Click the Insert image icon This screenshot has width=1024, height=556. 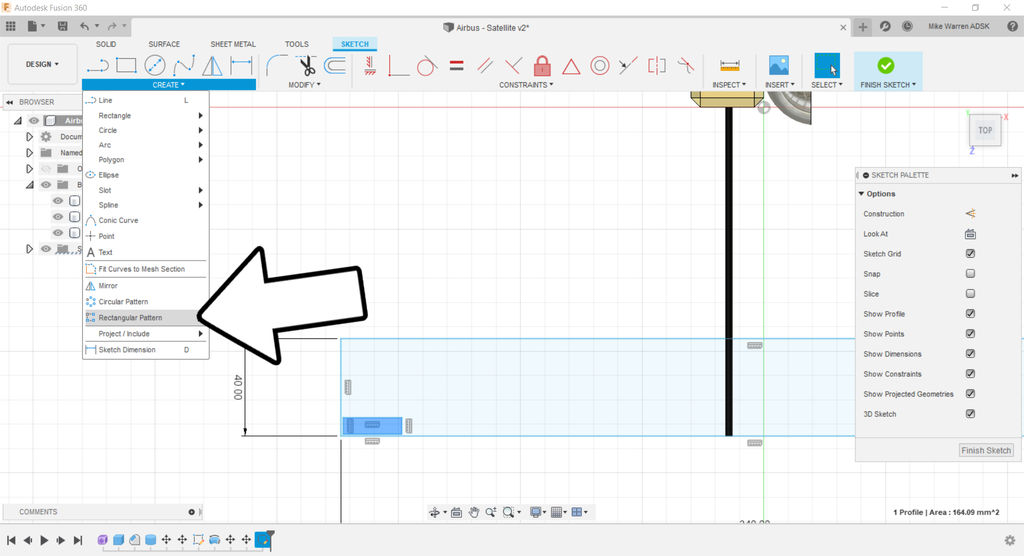(778, 65)
